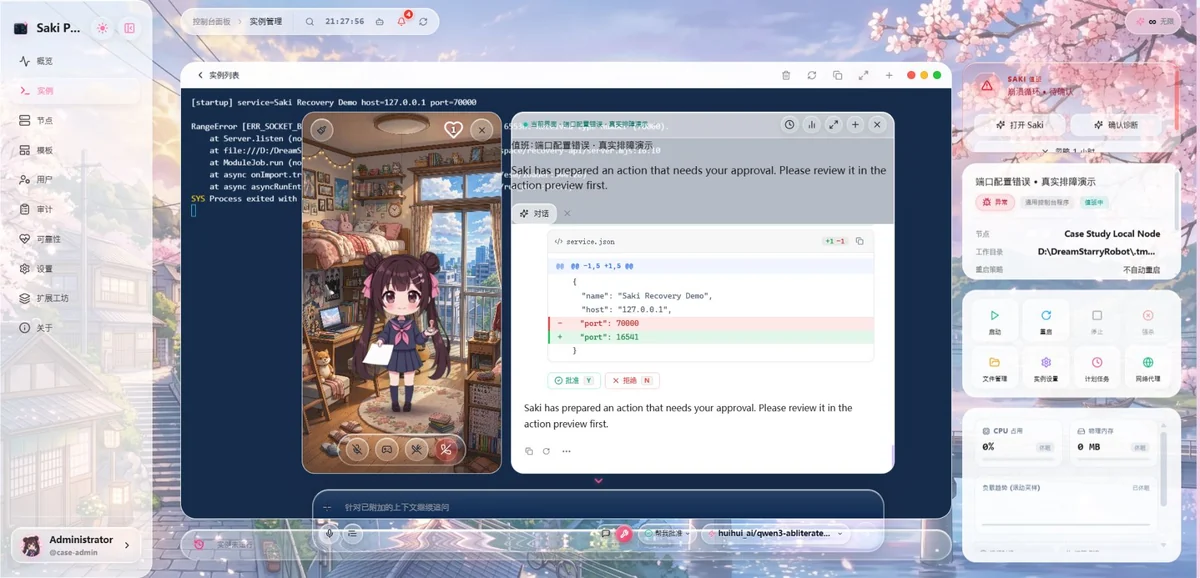1200x578 pixels.
Task: Toggle the sun light-theme icon
Action: [x=102, y=28]
